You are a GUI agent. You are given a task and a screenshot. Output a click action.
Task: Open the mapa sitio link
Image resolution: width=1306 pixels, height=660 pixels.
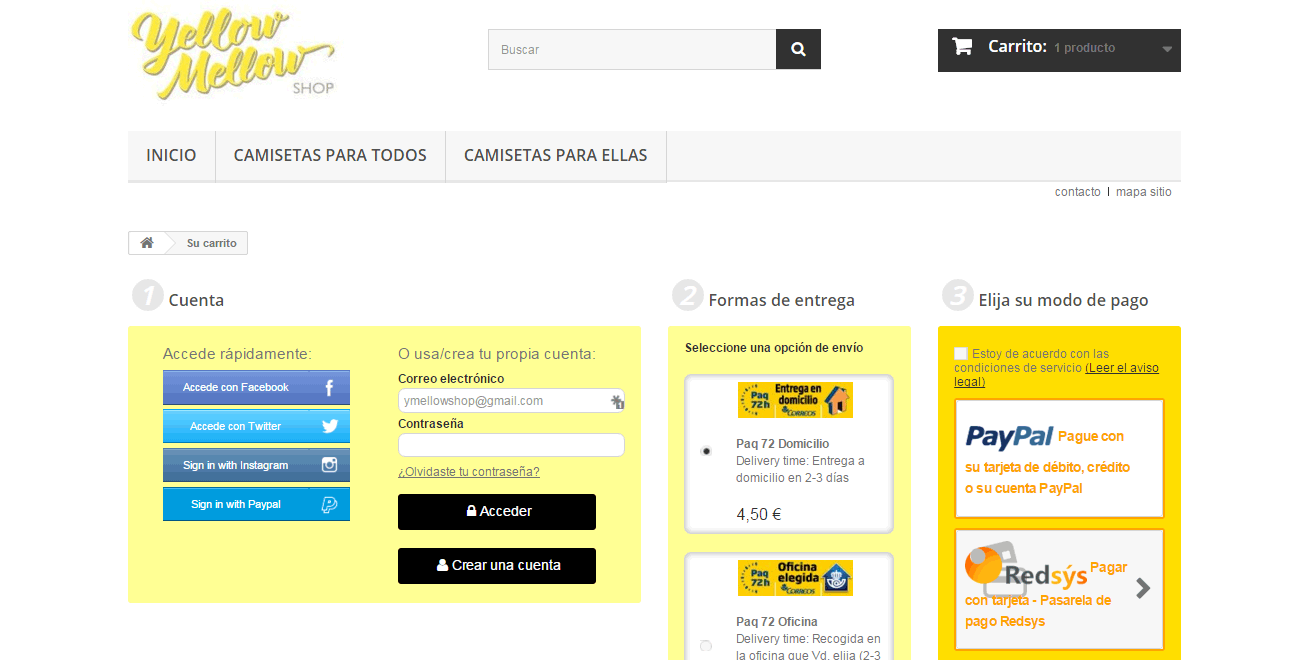click(x=1144, y=192)
